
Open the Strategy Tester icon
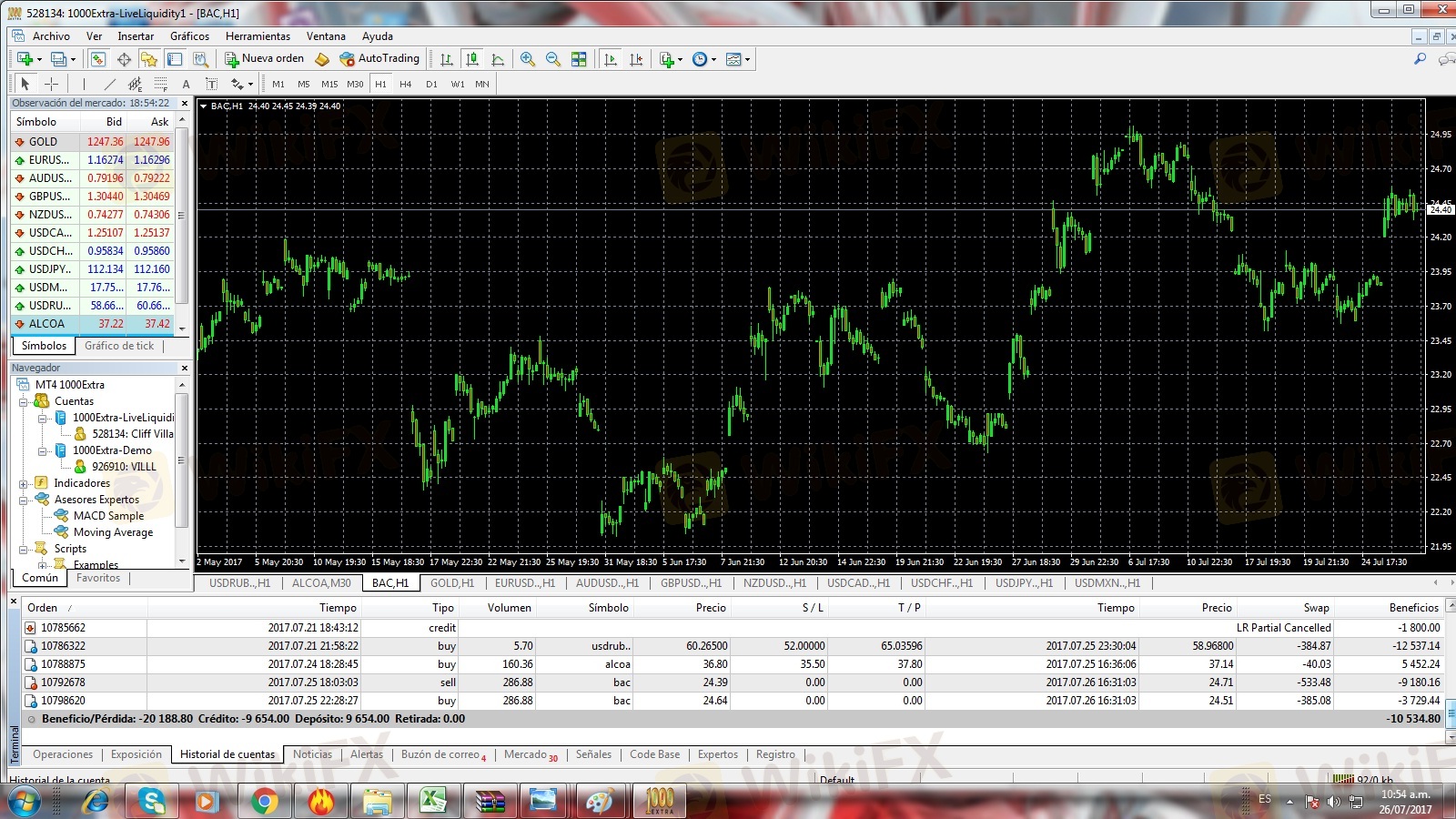[x=200, y=59]
